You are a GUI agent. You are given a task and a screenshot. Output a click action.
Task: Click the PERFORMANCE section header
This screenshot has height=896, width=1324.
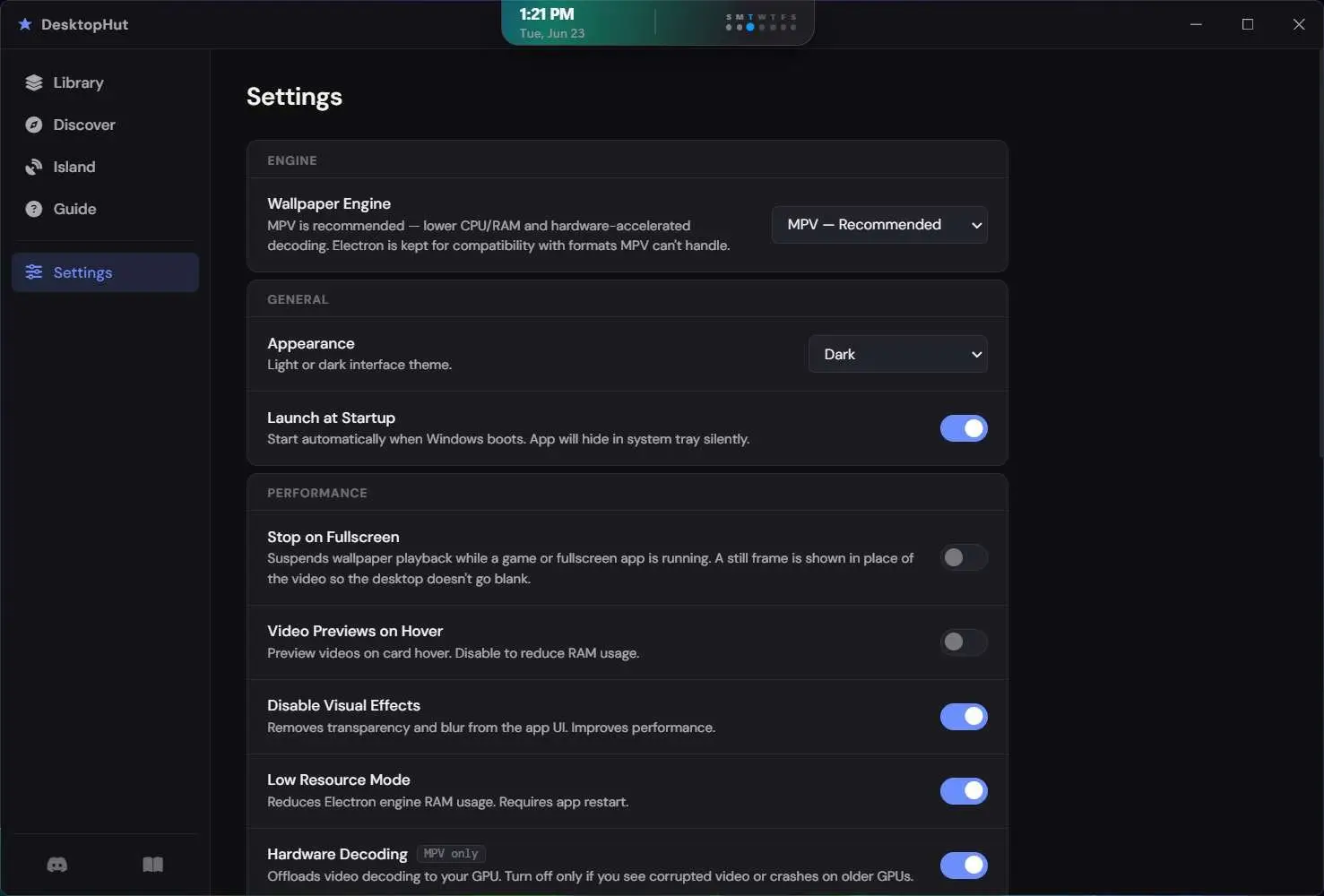(x=317, y=493)
